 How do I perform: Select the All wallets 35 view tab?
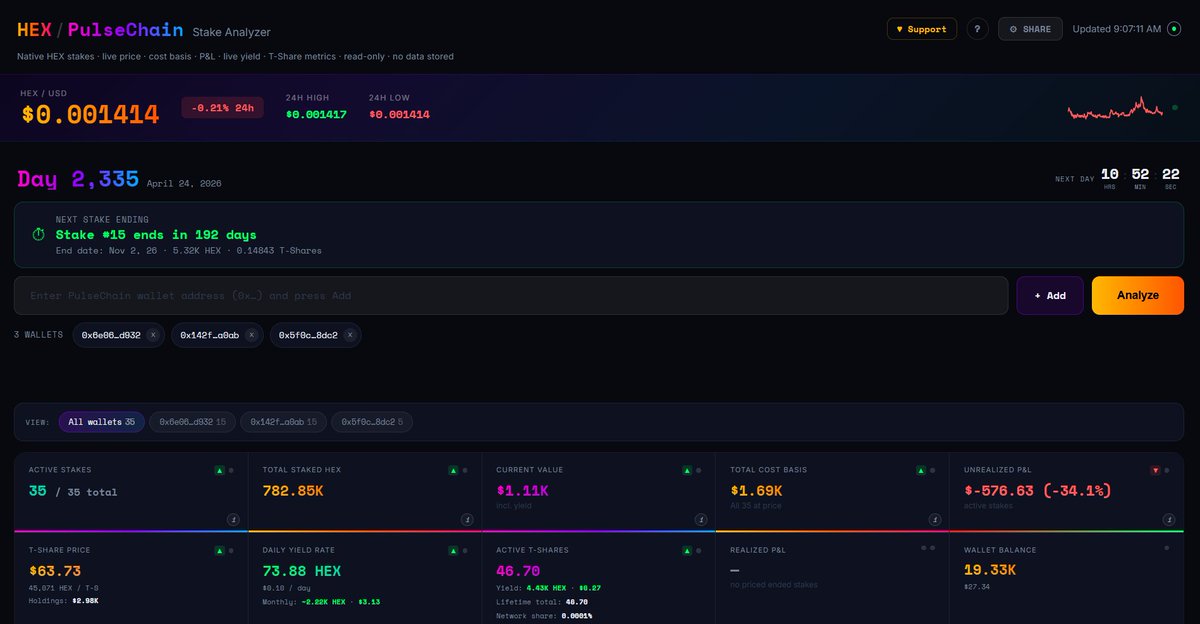coord(102,422)
